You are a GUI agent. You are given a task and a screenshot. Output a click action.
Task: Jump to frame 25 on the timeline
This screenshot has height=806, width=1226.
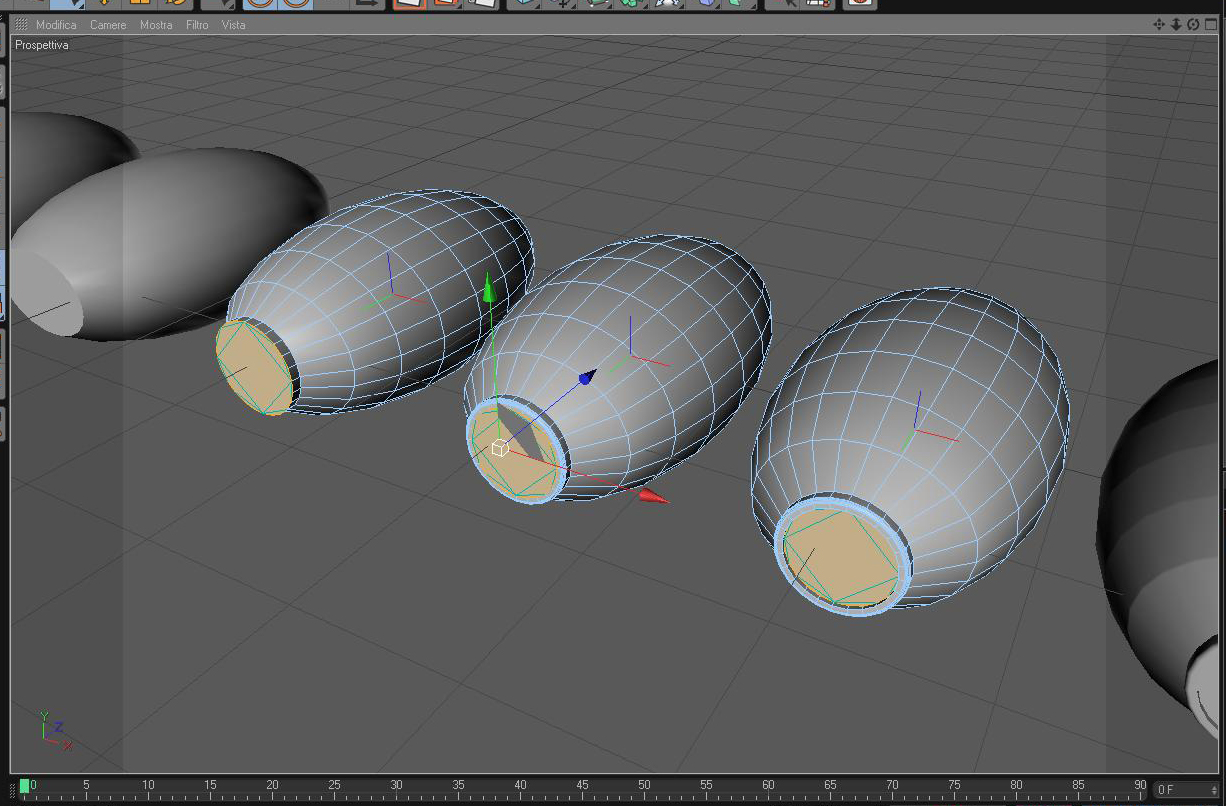[x=334, y=785]
